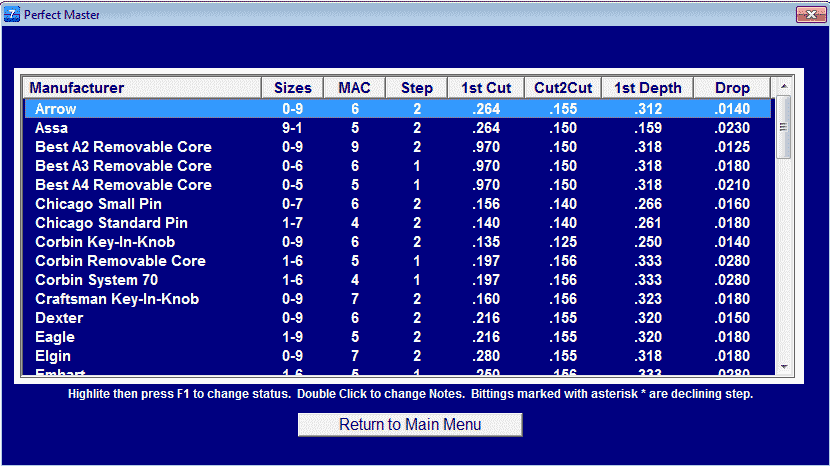830x466 pixels.
Task: Click the Drop column header
Action: [732, 88]
